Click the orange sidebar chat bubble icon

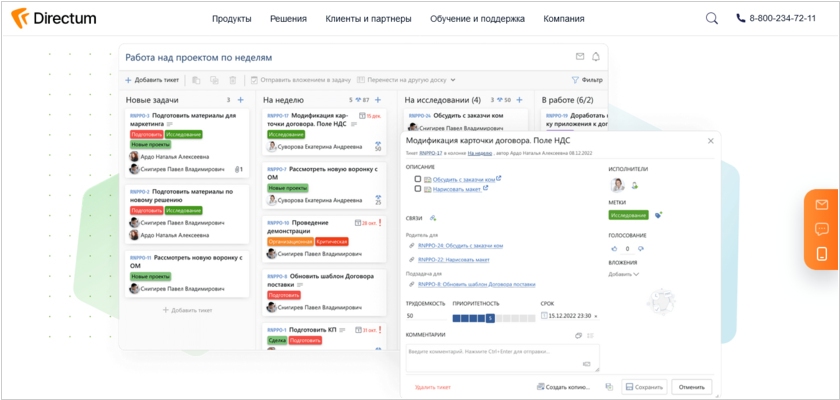(821, 229)
